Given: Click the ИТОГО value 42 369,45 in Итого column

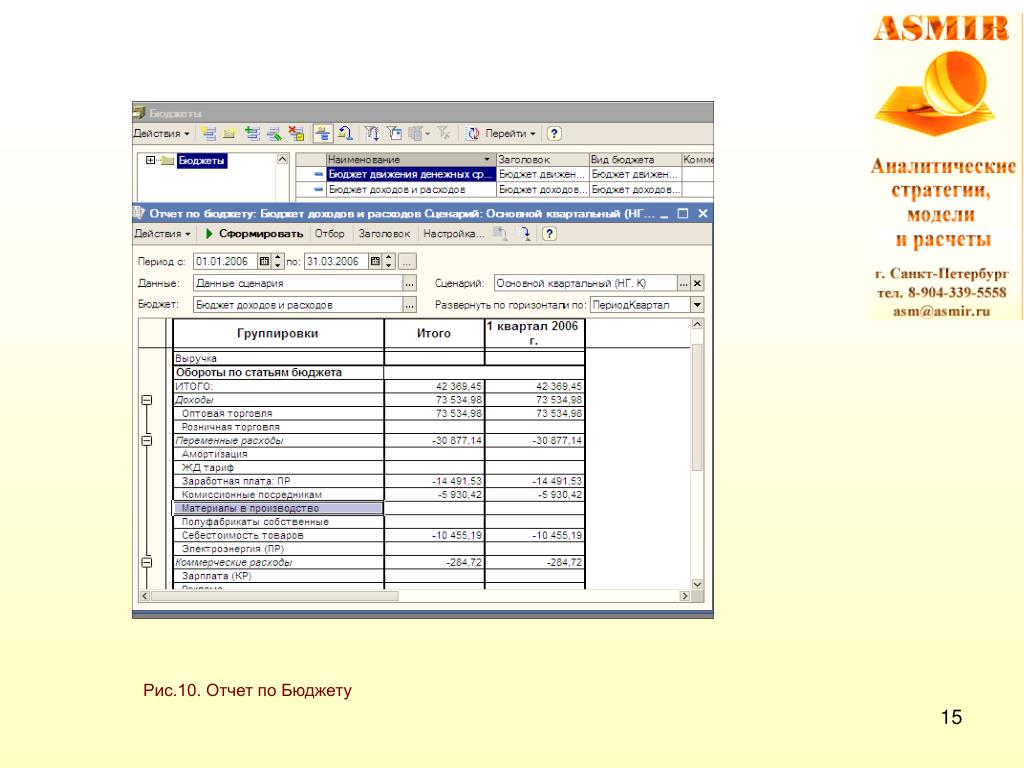Looking at the screenshot, I should coord(458,387).
